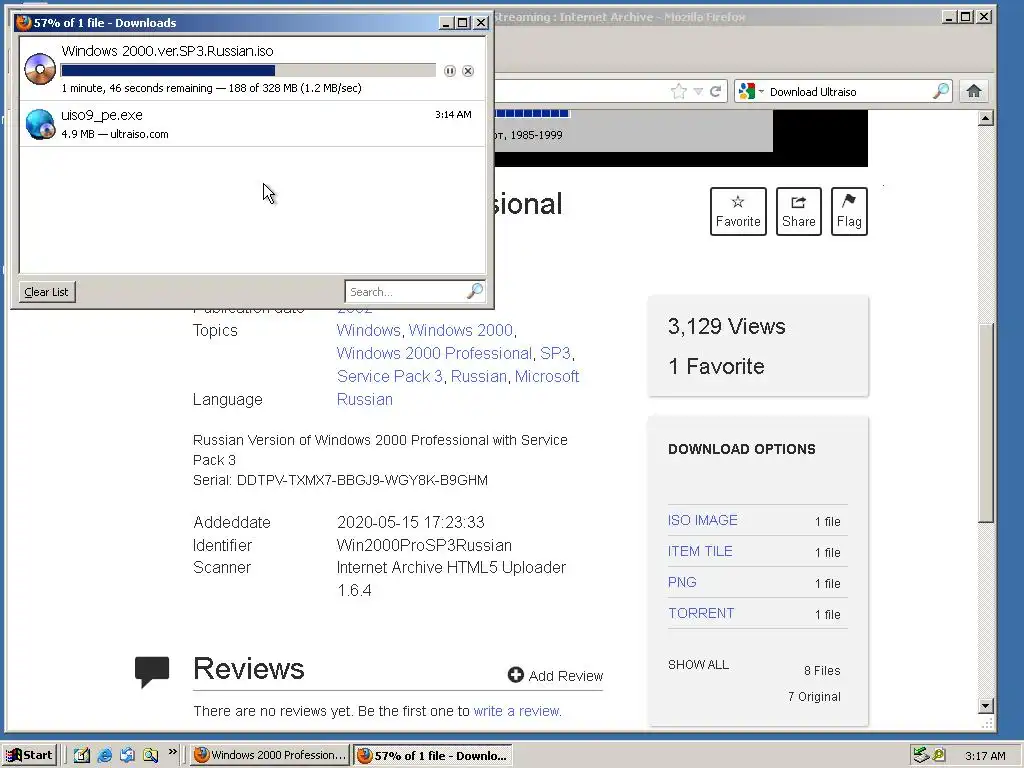
Task: Open the TORRENT download option
Action: (701, 613)
